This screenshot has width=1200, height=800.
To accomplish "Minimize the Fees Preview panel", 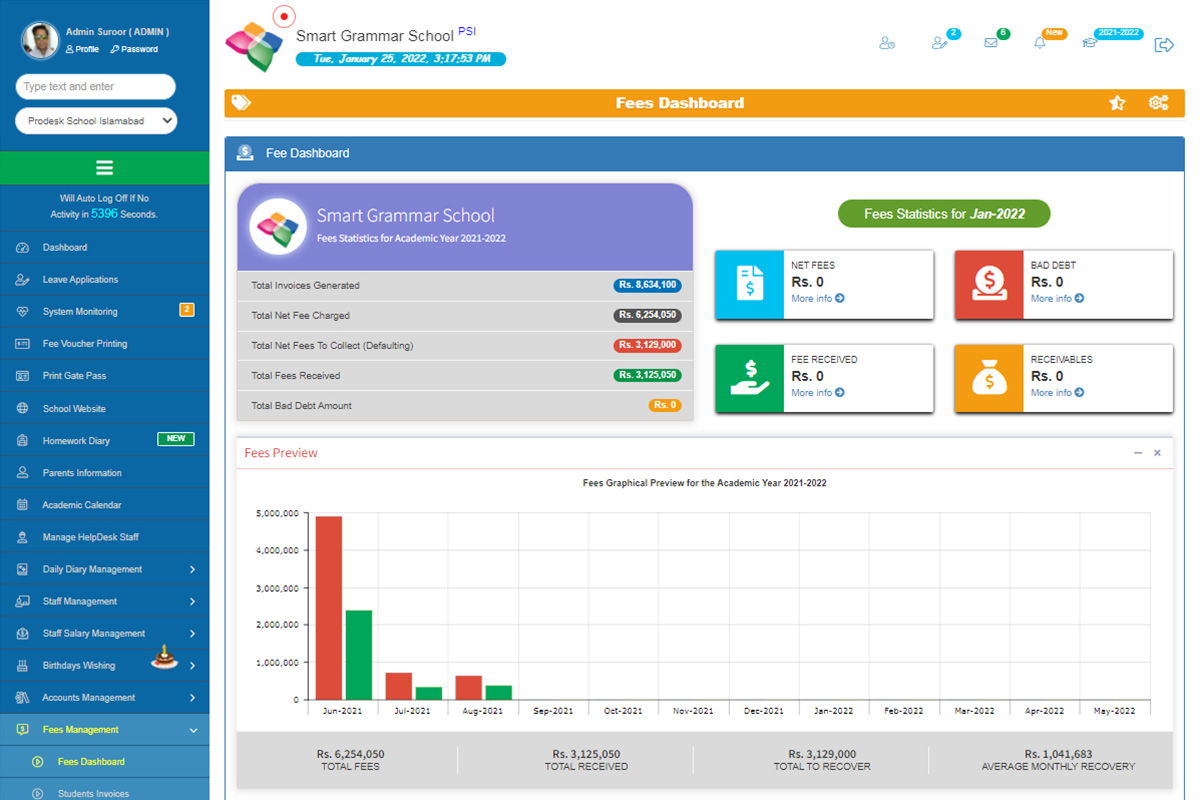I will pyautogui.click(x=1138, y=453).
